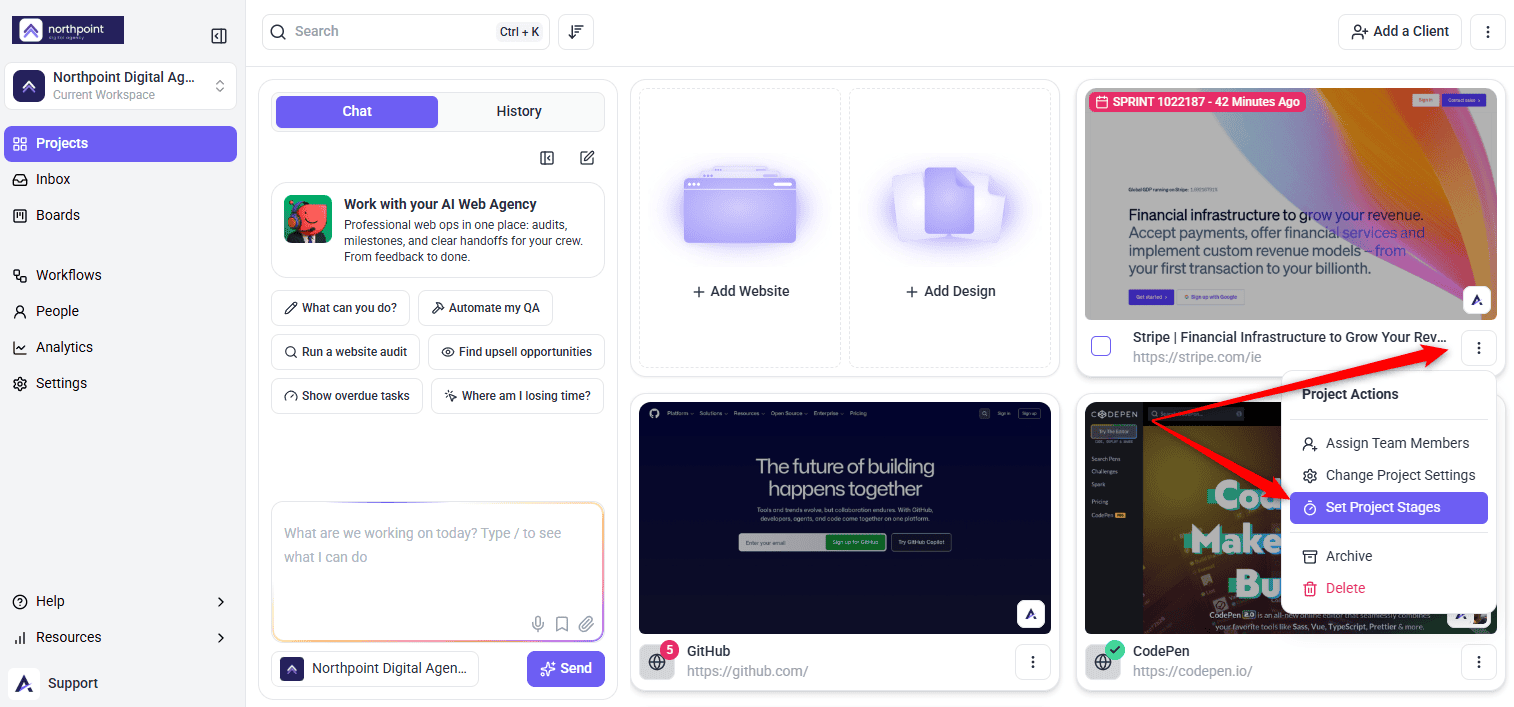Open Settings in the sidebar
1514x707 pixels.
[x=120, y=383]
